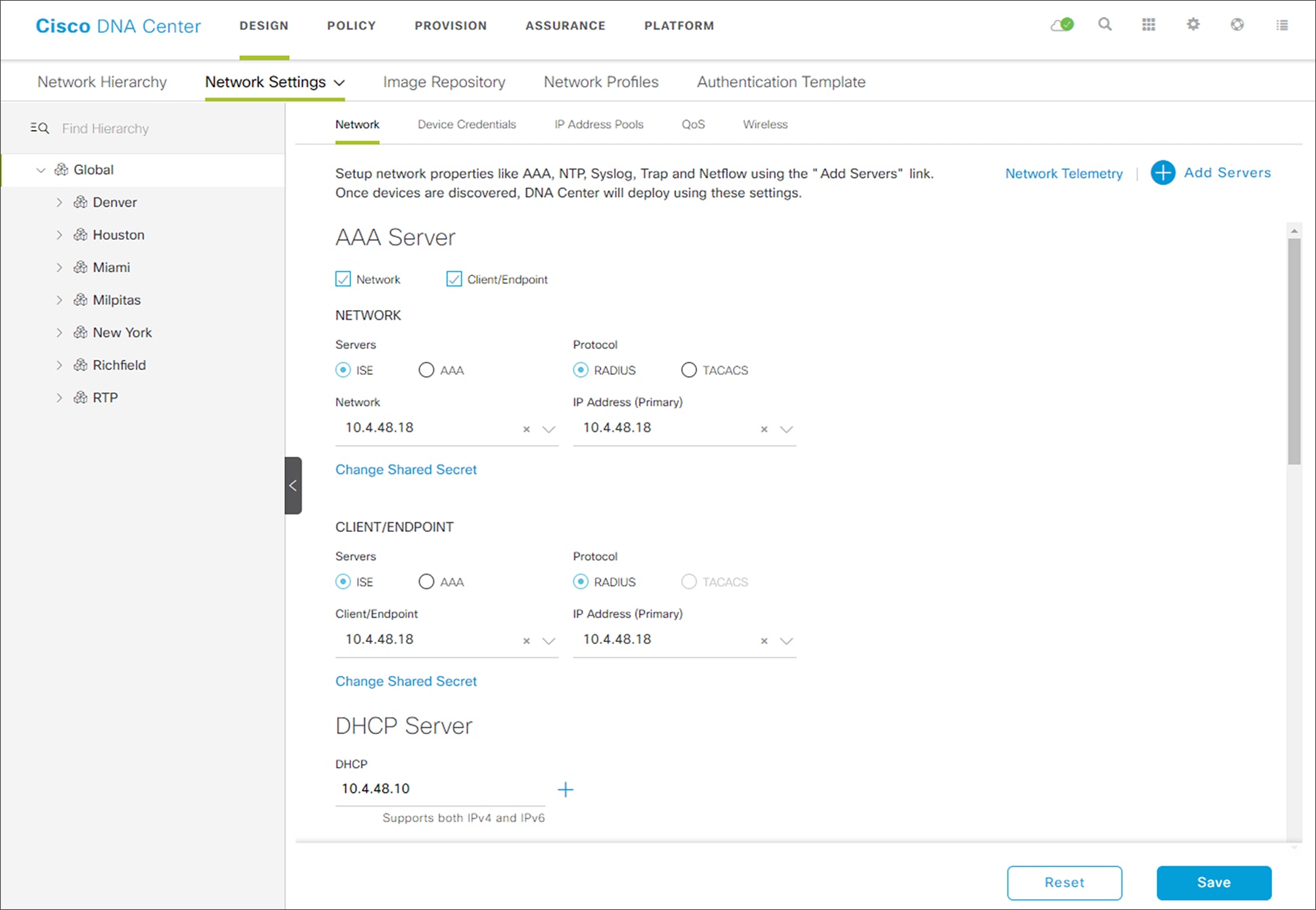
Task: Click the Global site icon
Action: 61,169
